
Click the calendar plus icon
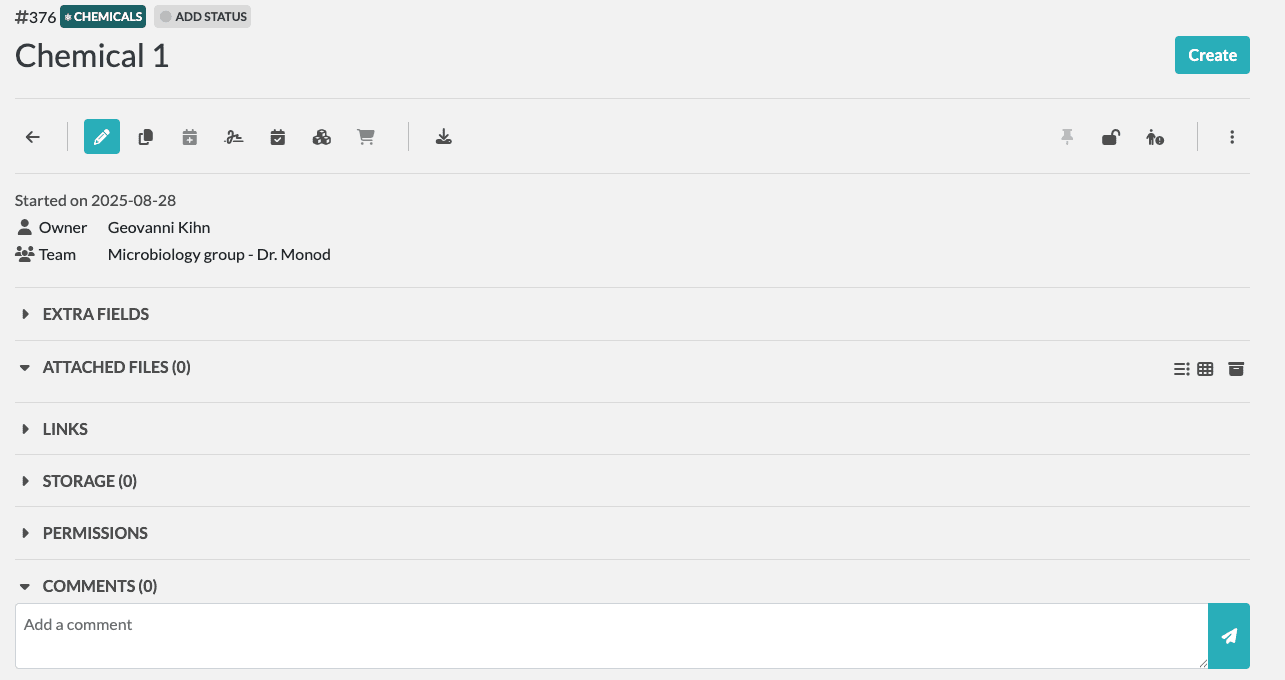coord(190,137)
